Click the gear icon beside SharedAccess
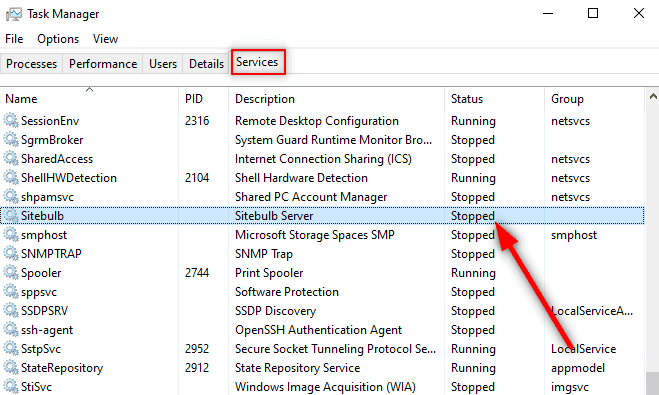 point(11,158)
